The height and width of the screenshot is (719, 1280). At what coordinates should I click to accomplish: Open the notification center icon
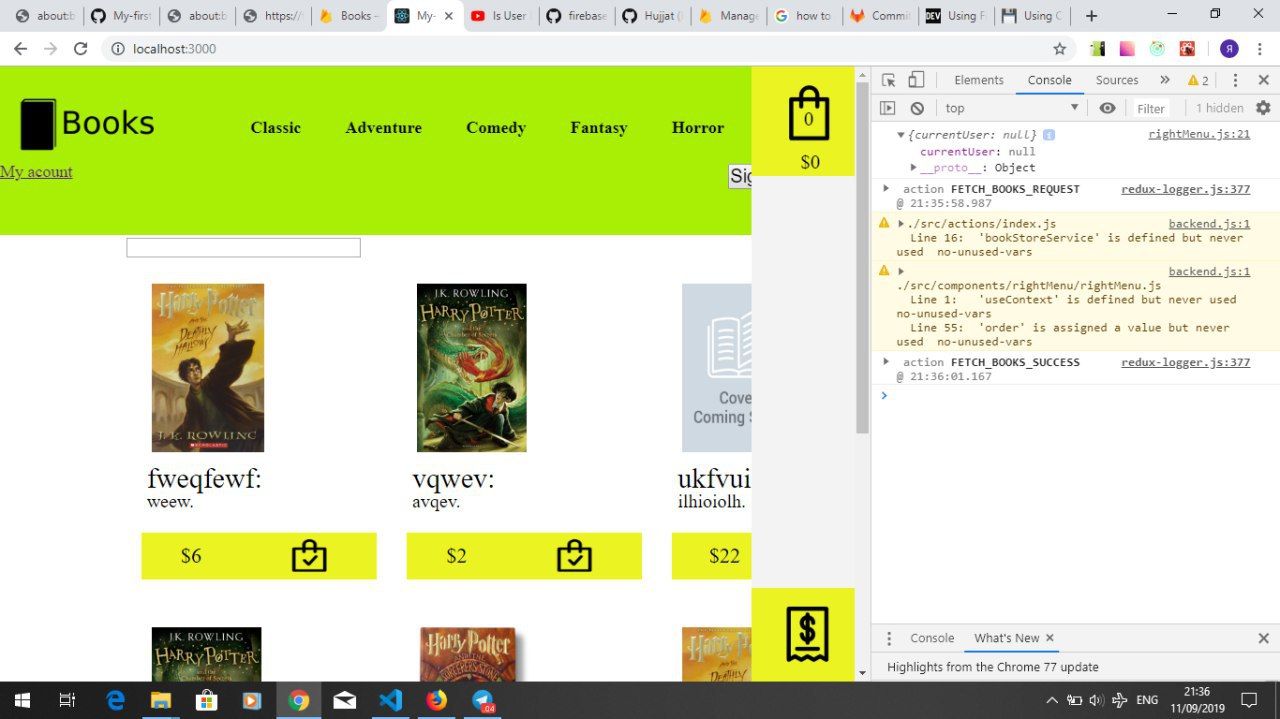[x=1249, y=700]
